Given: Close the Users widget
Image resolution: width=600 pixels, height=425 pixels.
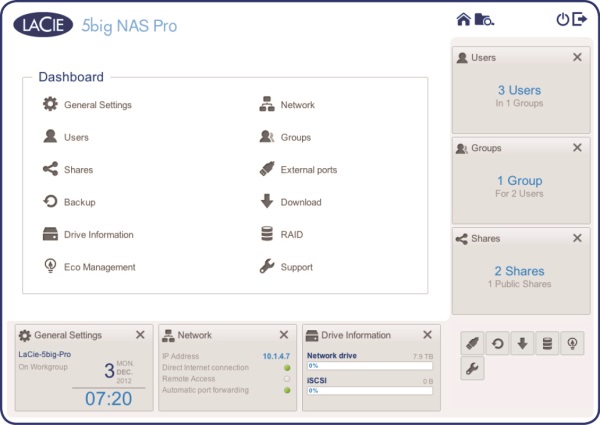Looking at the screenshot, I should point(577,57).
